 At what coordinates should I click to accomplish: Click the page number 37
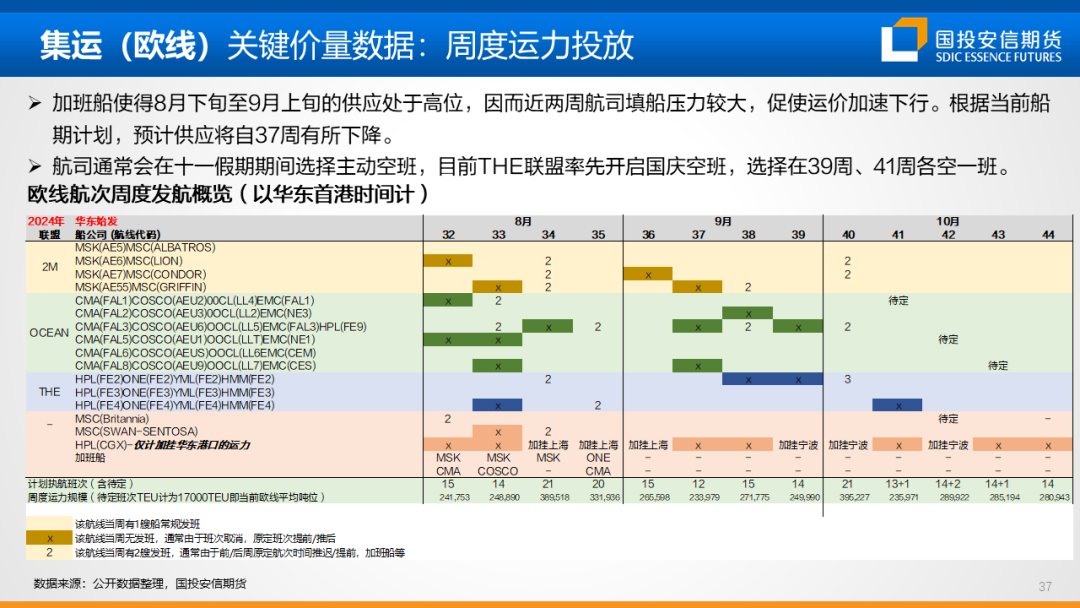tap(1045, 587)
